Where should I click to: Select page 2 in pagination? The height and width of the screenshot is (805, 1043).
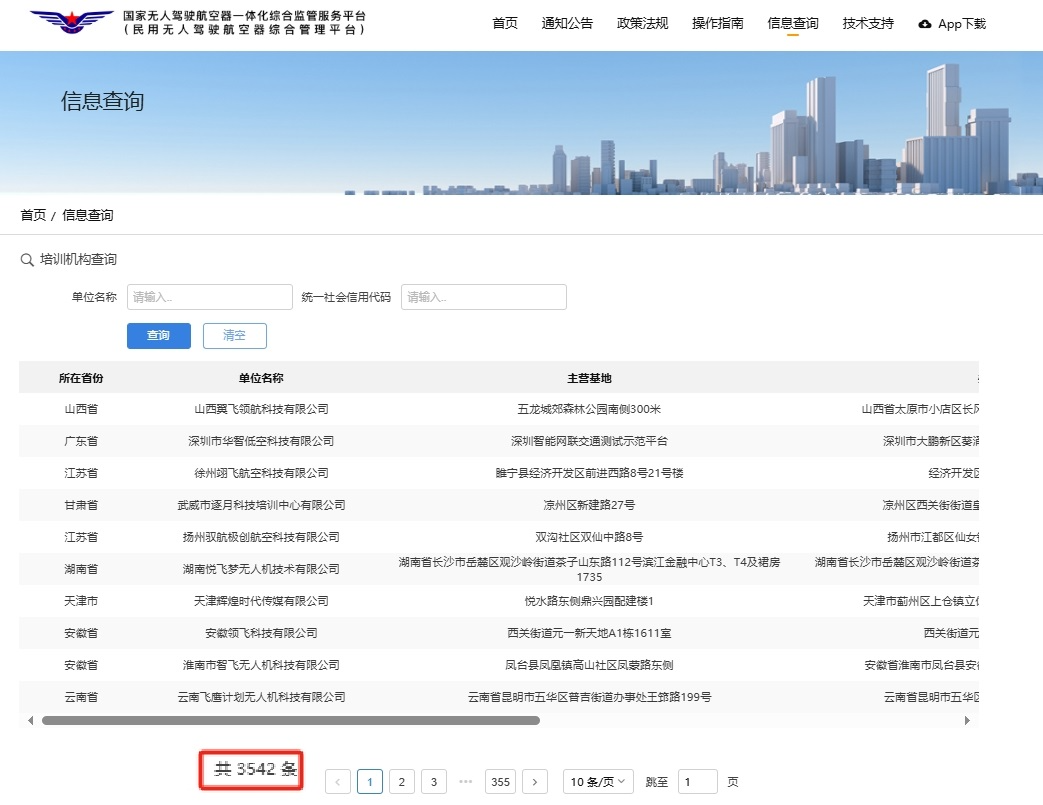pos(402,782)
